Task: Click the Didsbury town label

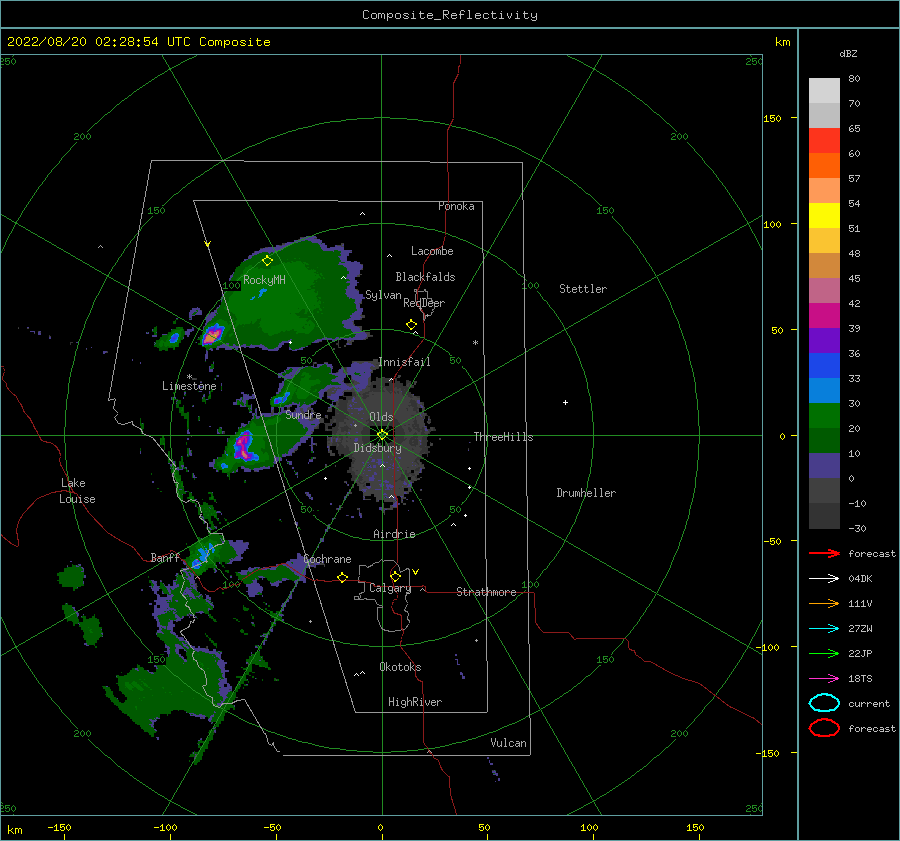Action: (x=377, y=448)
